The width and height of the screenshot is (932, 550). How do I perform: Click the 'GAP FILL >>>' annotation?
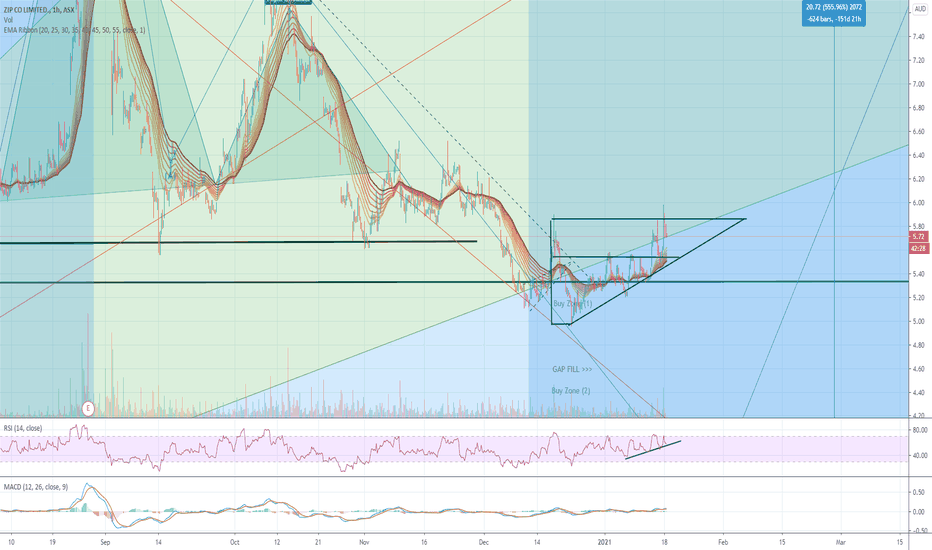pyautogui.click(x=572, y=369)
